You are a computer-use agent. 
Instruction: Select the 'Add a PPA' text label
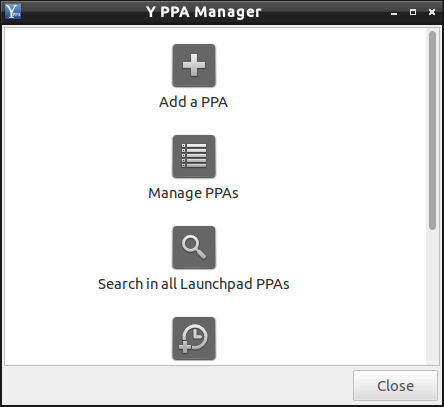pyautogui.click(x=193, y=102)
